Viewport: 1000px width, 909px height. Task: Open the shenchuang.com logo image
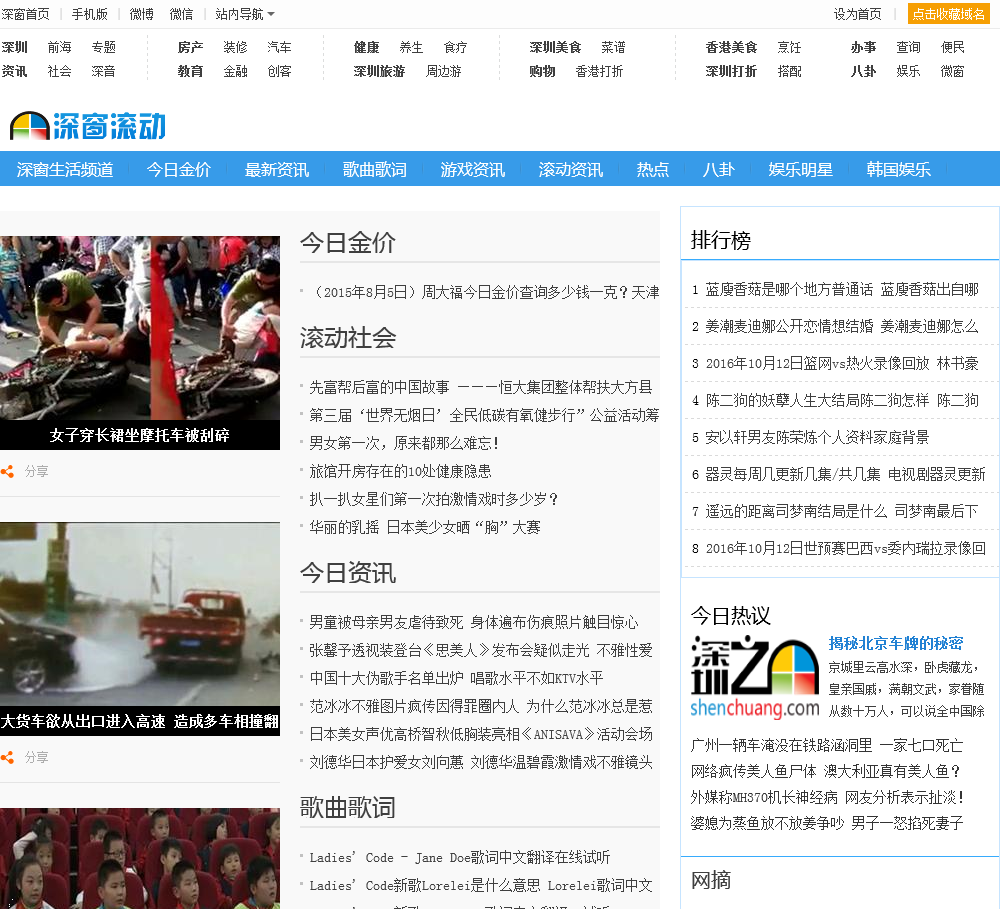point(754,677)
